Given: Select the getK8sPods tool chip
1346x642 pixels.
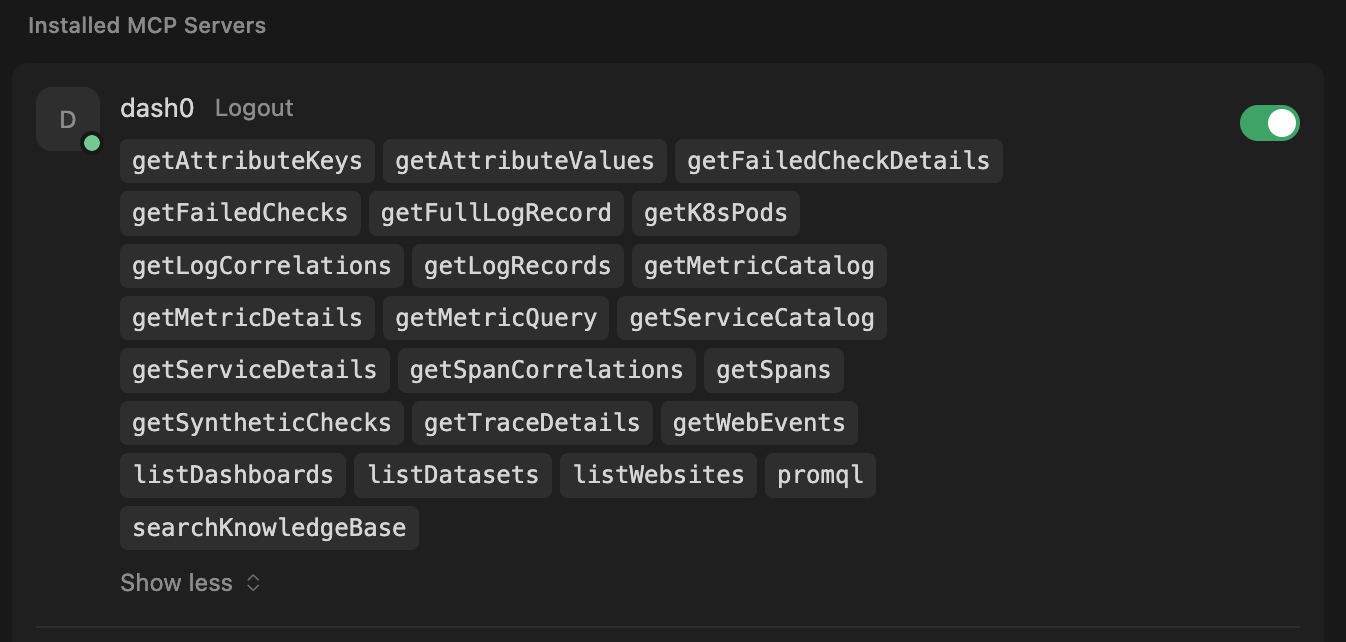Looking at the screenshot, I should [715, 213].
